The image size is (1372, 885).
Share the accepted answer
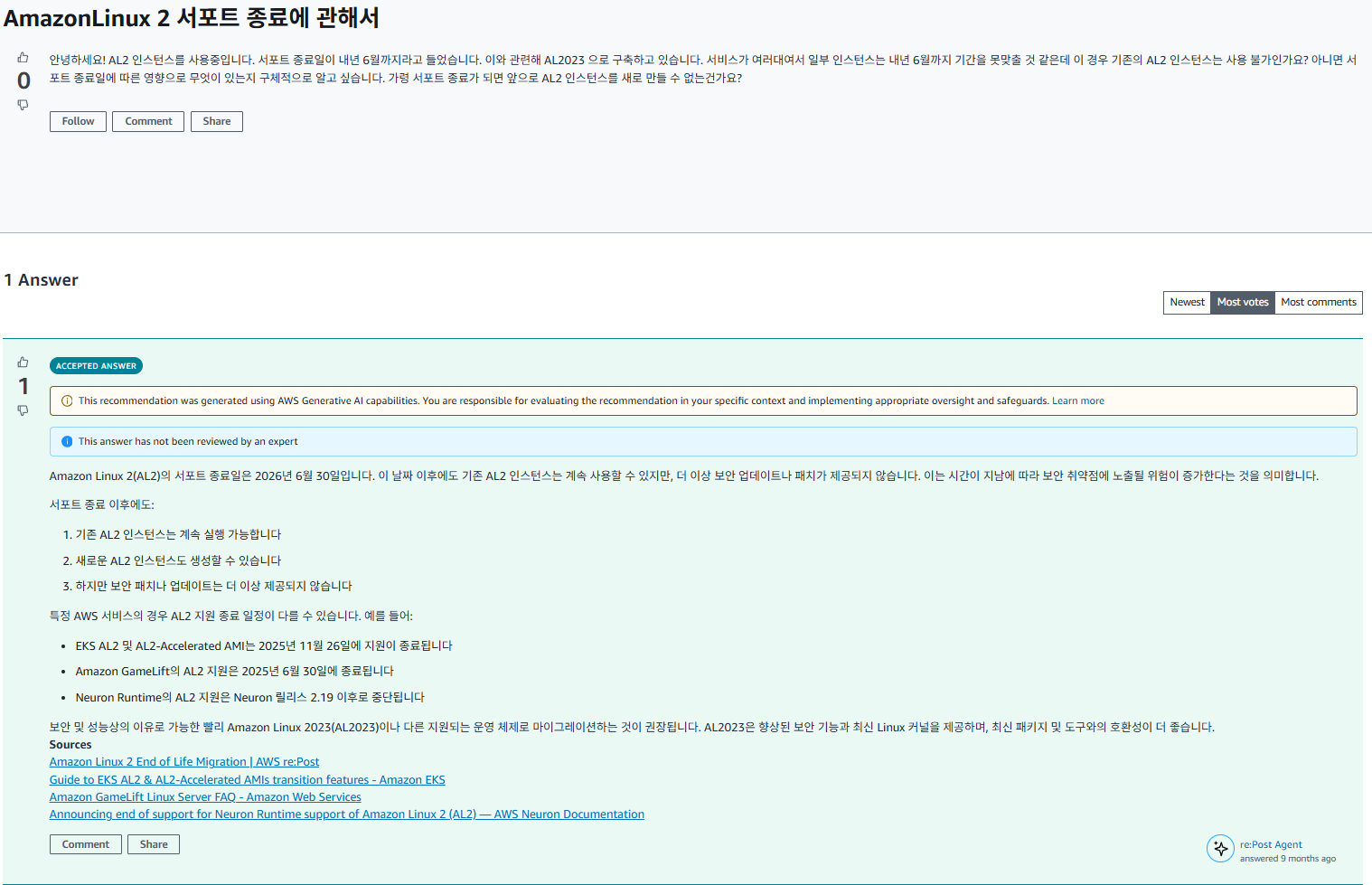[154, 844]
